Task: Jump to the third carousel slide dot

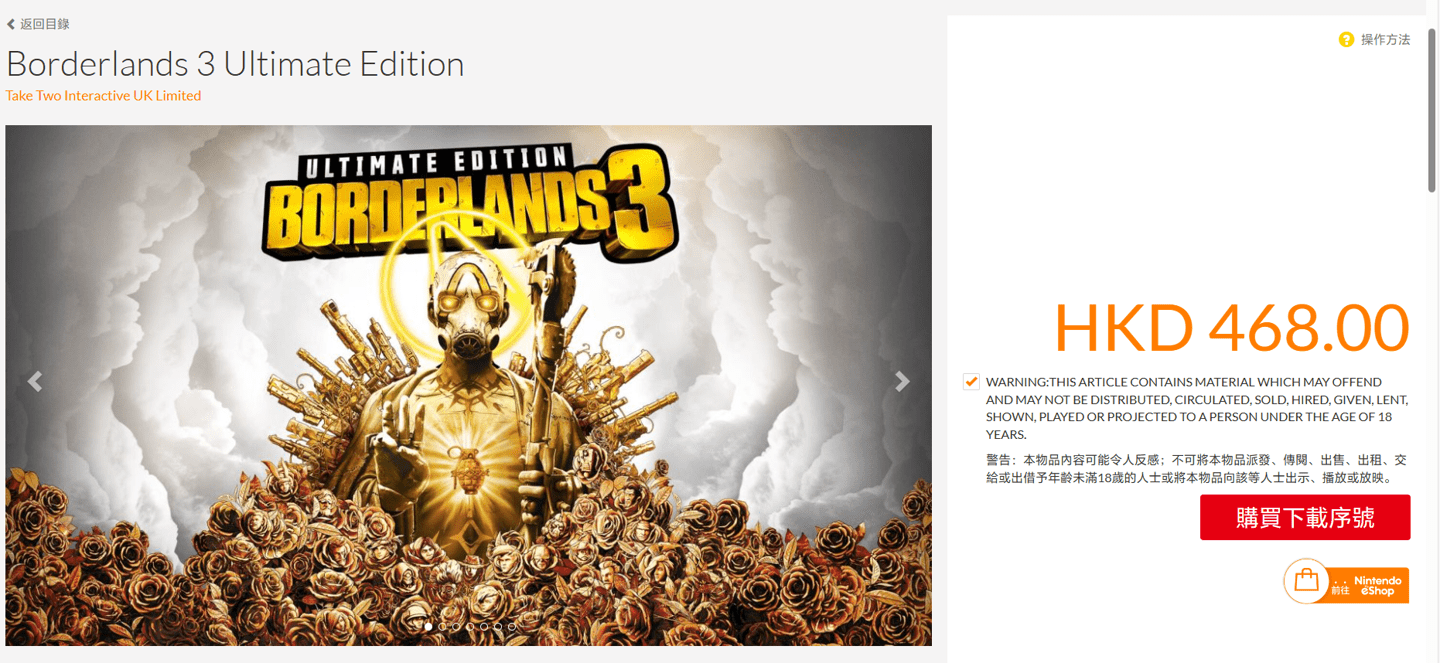Action: 456,627
